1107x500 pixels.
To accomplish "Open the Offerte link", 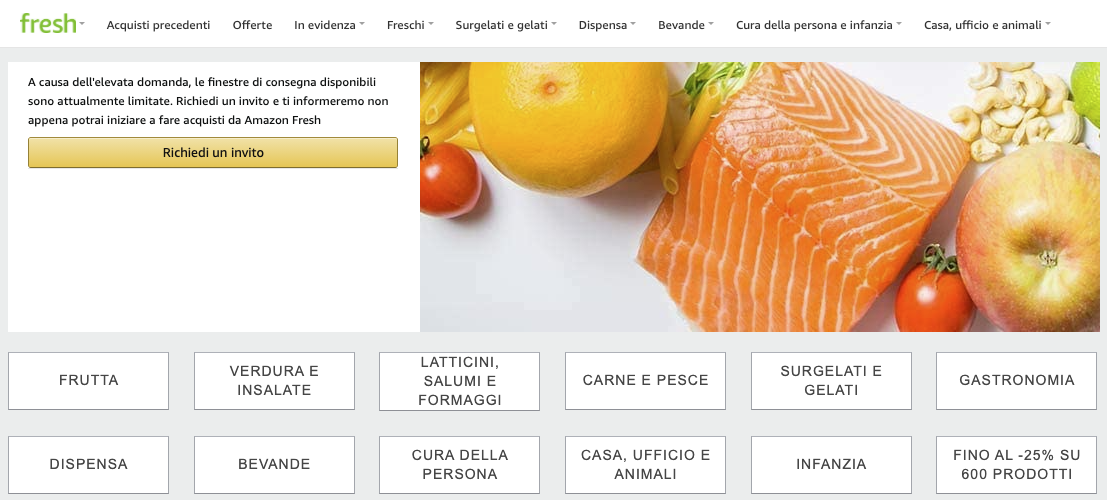I will (252, 25).
